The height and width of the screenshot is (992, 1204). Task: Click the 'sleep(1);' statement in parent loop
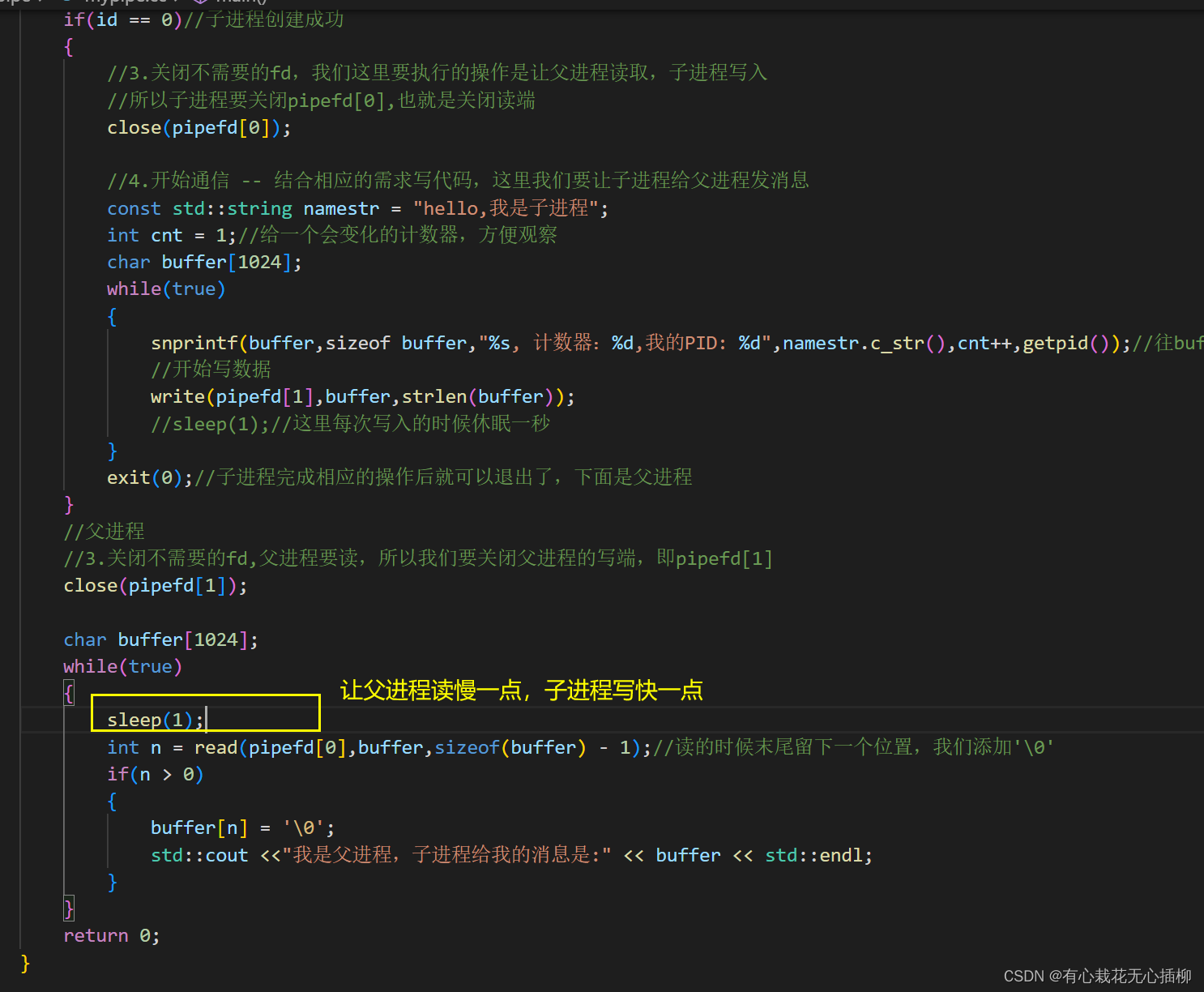point(156,720)
